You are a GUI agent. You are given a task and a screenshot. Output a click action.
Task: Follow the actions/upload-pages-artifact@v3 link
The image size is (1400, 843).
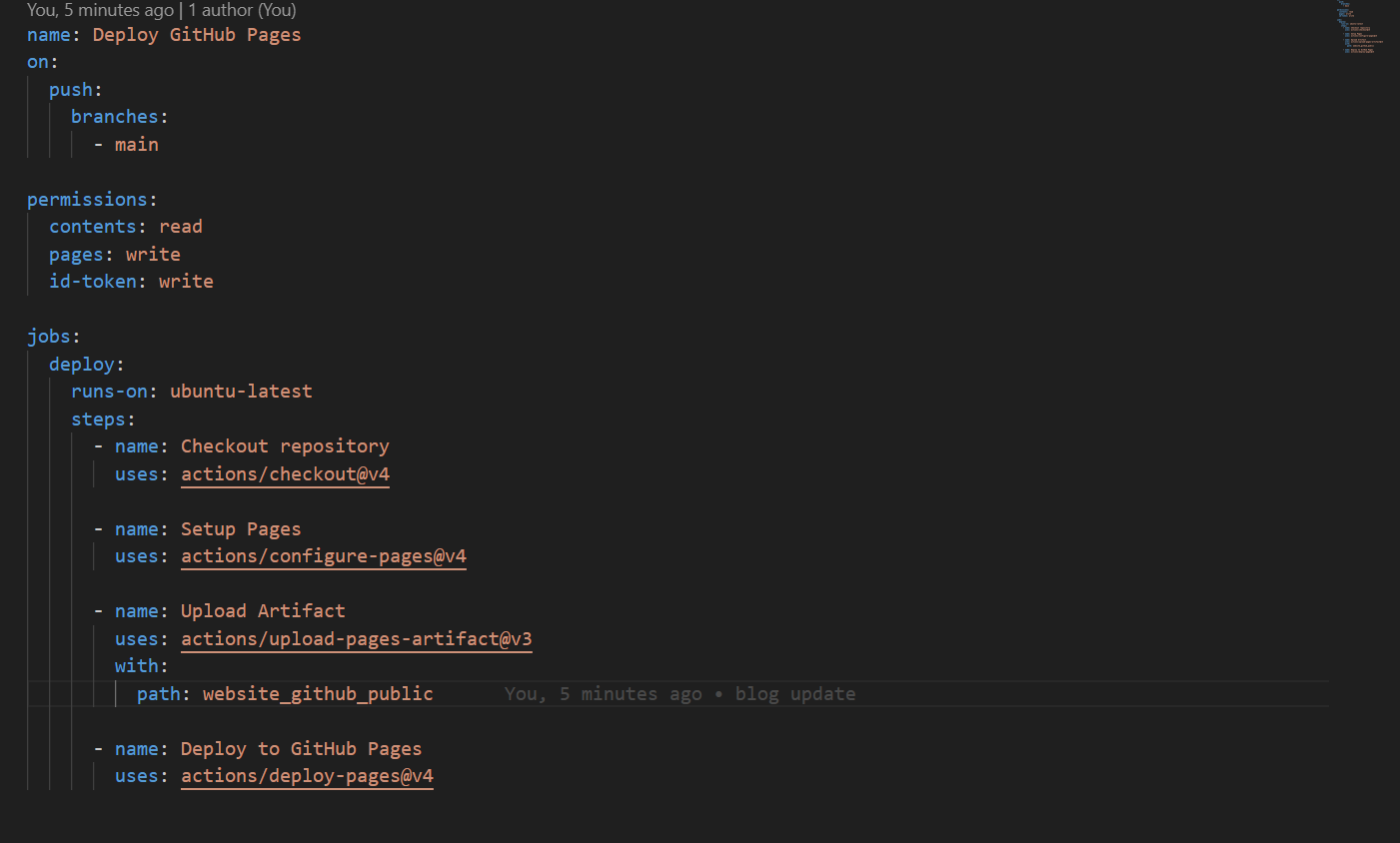point(357,639)
